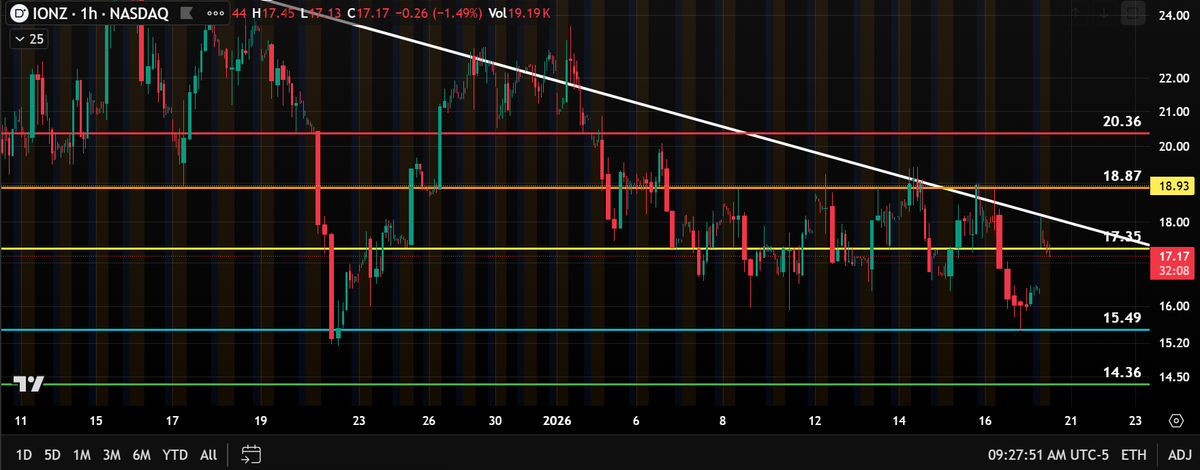Select the YTD date range
Image resolution: width=1200 pixels, height=470 pixels.
coord(174,454)
